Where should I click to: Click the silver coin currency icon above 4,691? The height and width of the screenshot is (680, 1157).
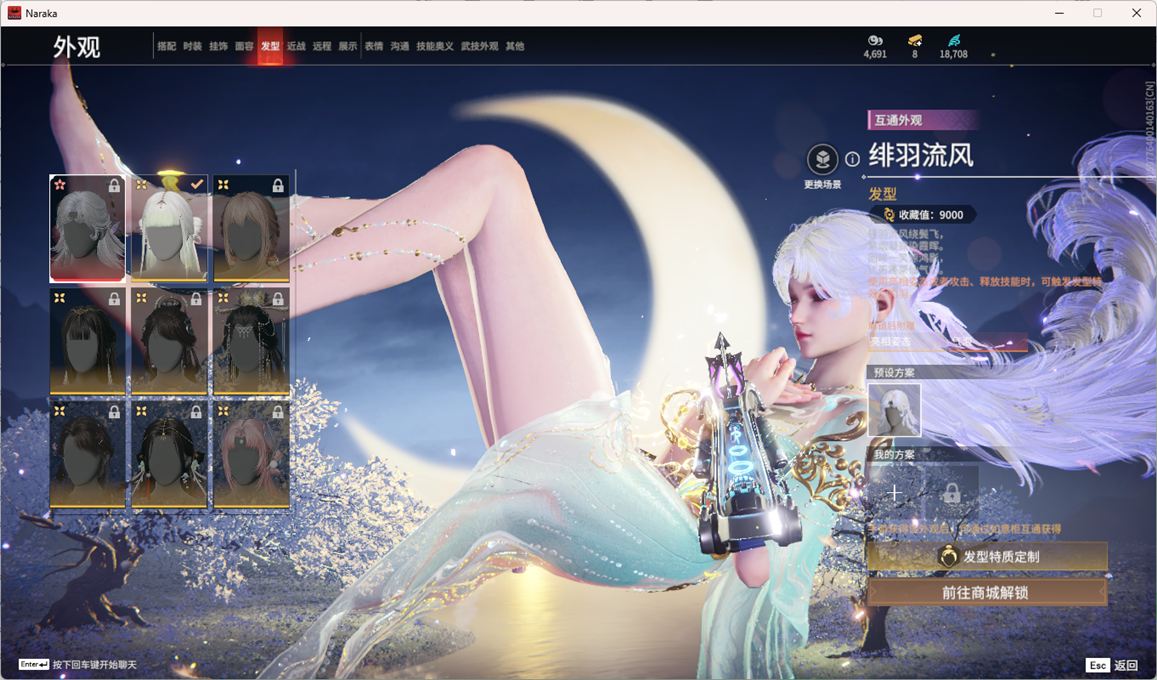pyautogui.click(x=875, y=40)
